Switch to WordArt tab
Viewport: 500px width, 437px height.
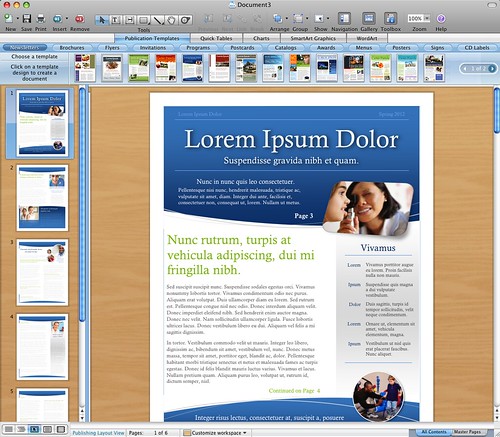(367, 38)
